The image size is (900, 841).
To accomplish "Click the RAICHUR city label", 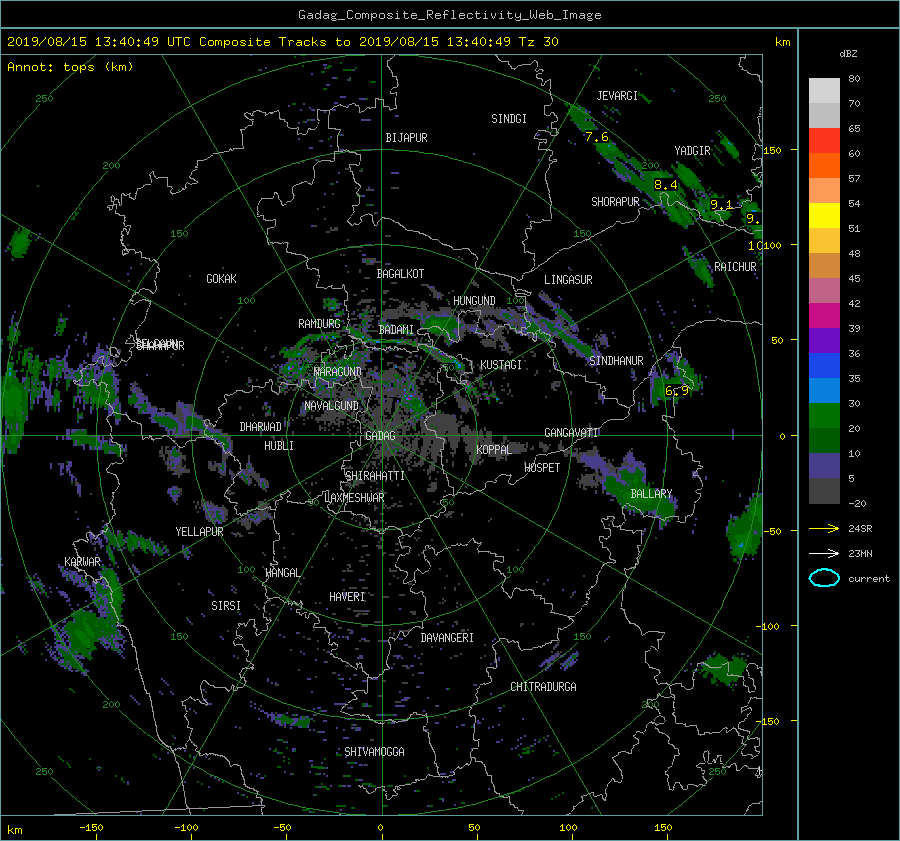I will pos(735,267).
